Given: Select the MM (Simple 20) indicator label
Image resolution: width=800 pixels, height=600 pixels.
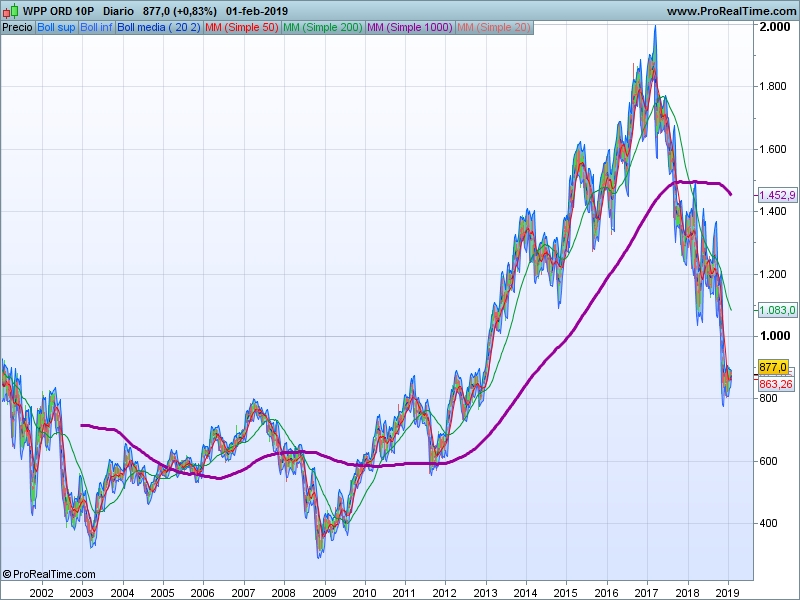Looking at the screenshot, I should 494,28.
